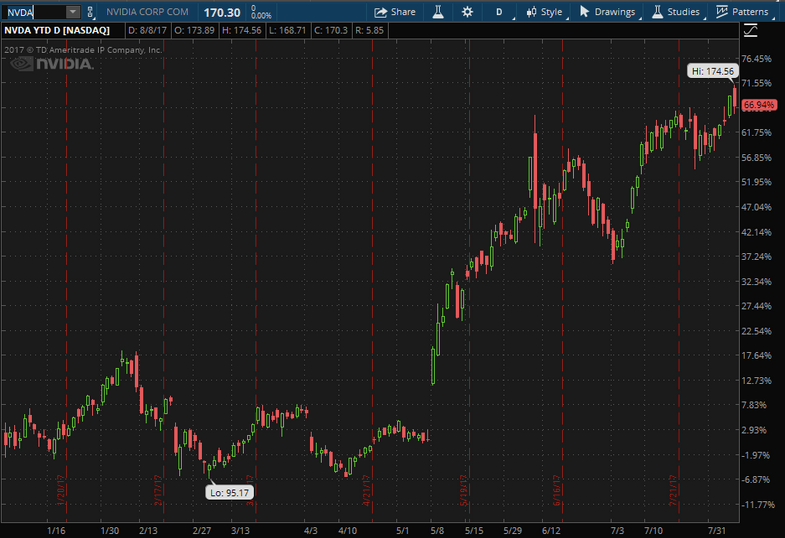
Task: Click the 2/13 date axis label
Action: [x=148, y=530]
